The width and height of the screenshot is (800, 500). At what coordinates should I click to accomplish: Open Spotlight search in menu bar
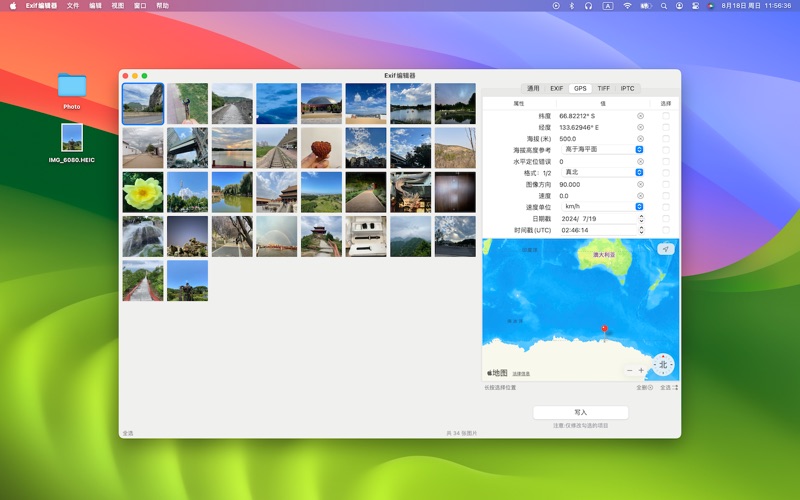pyautogui.click(x=663, y=6)
